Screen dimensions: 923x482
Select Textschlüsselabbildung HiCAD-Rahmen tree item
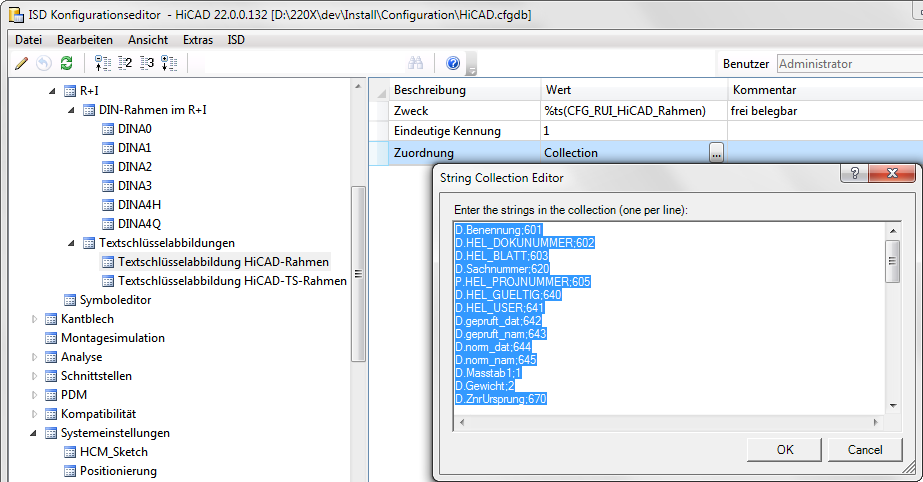coord(223,262)
